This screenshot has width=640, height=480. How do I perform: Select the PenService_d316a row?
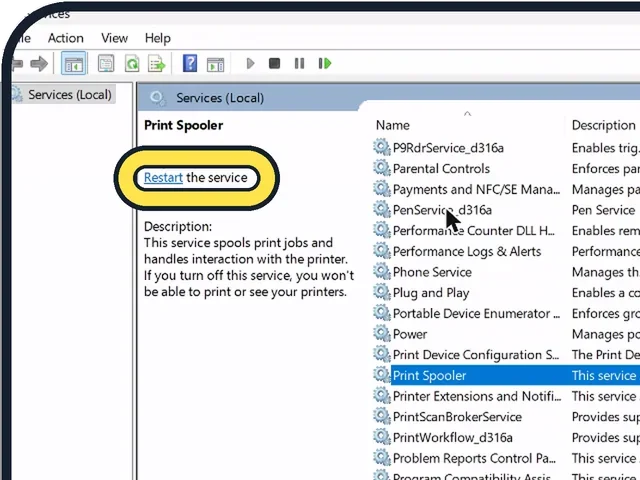(x=442, y=210)
